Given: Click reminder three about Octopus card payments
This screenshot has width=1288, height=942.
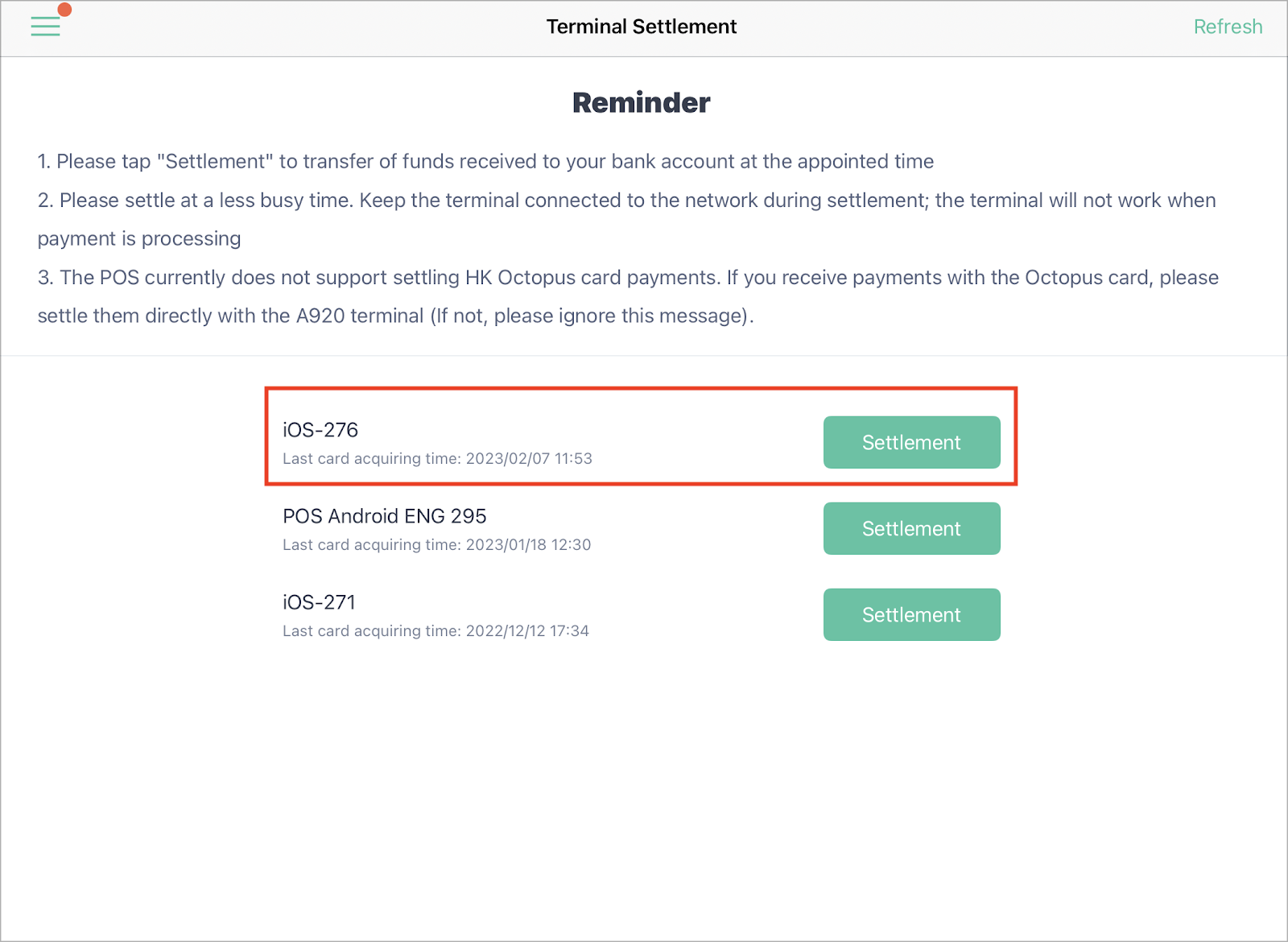Looking at the screenshot, I should tap(628, 296).
